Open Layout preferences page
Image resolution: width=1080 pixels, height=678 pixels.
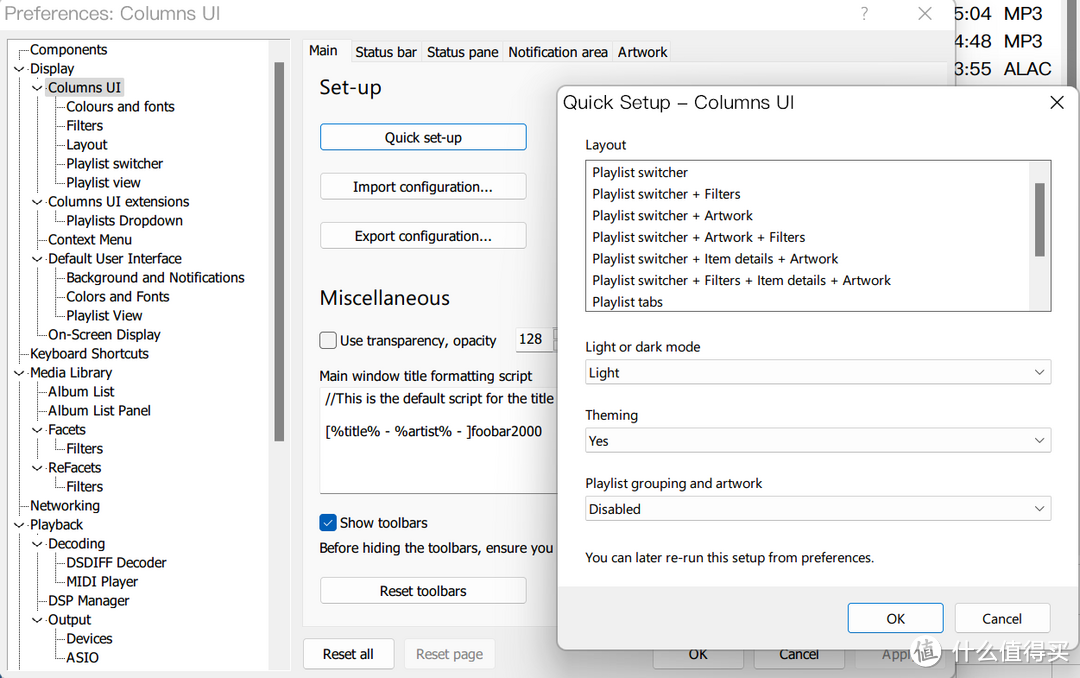point(87,145)
